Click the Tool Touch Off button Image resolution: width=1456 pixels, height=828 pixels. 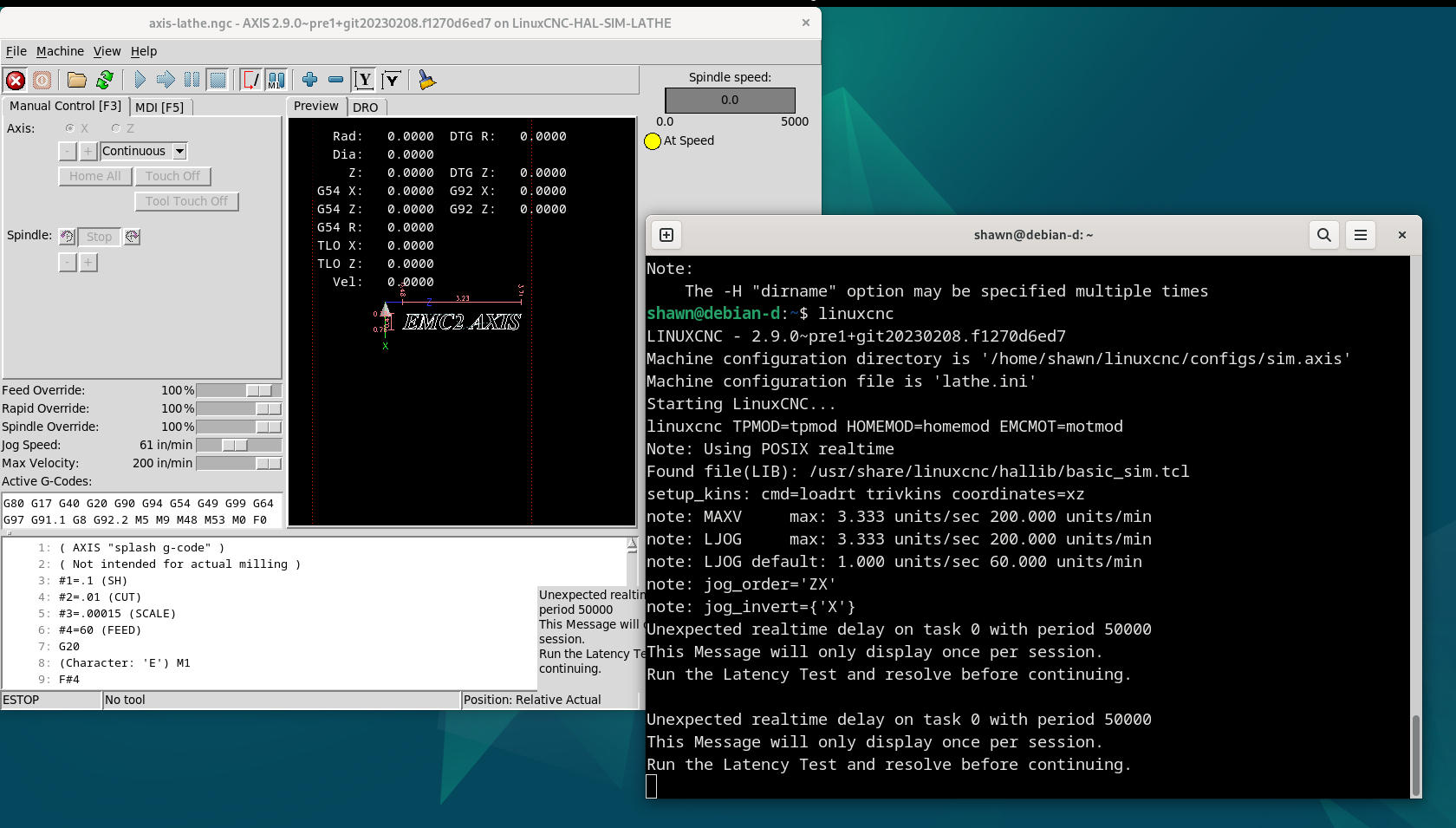[186, 201]
